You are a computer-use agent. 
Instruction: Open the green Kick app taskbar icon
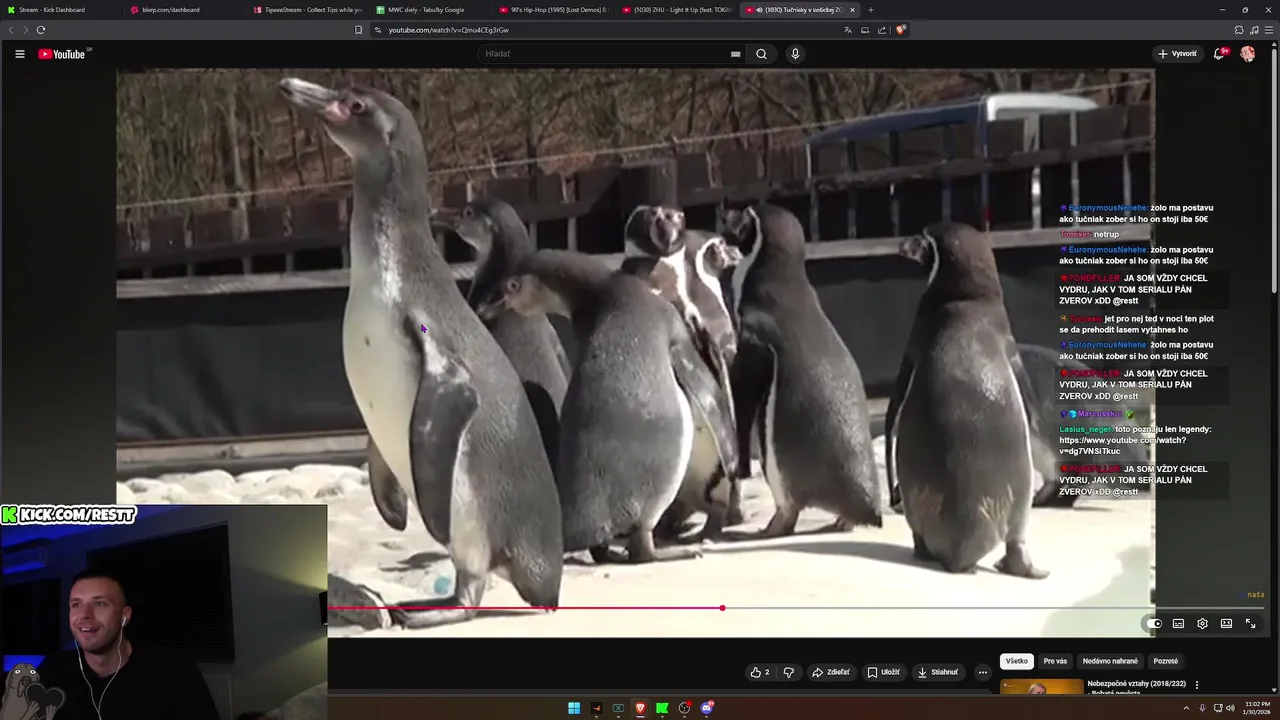tap(662, 708)
